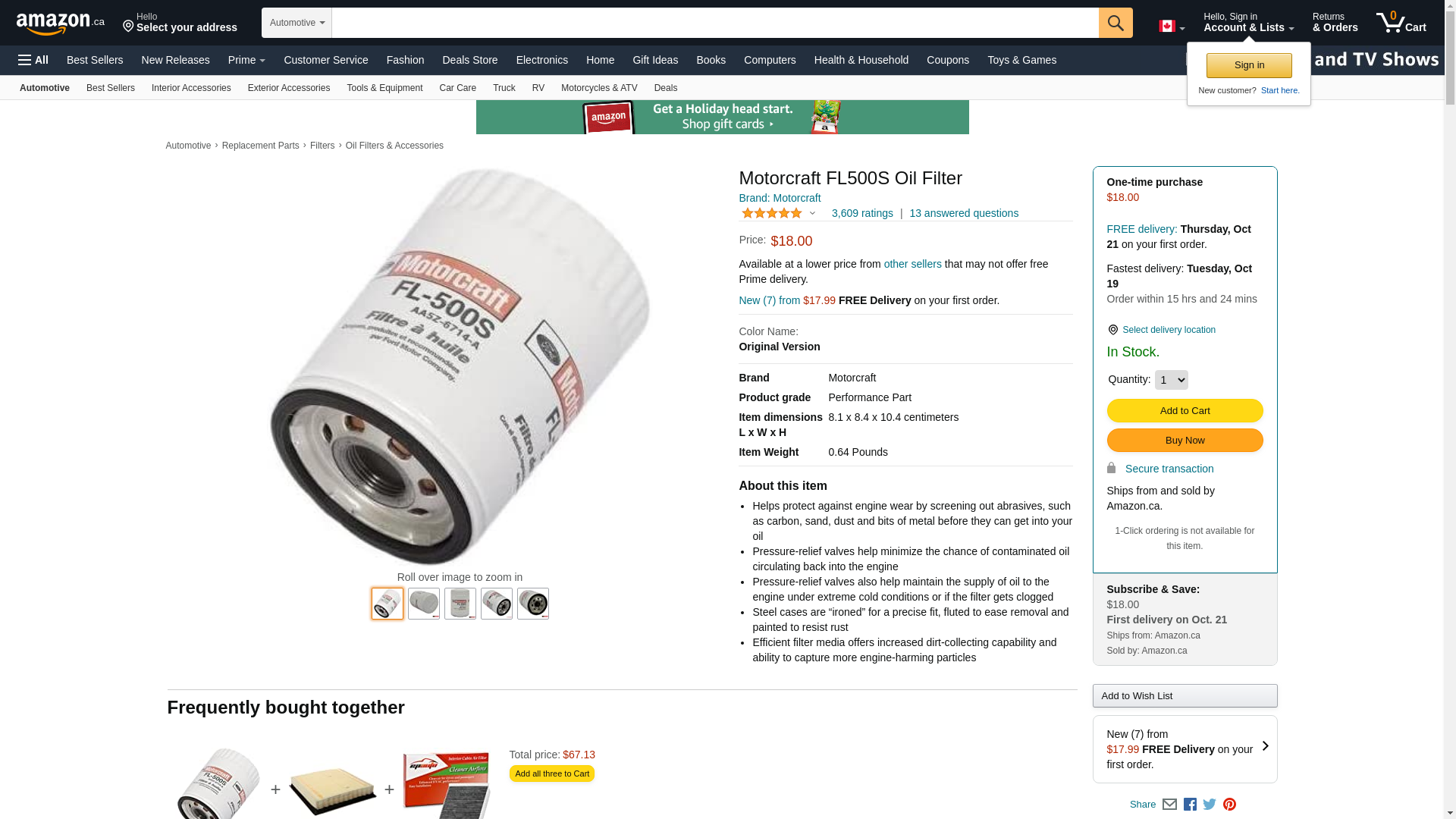1456x819 pixels.
Task: Share the product via email icon
Action: click(x=1169, y=805)
